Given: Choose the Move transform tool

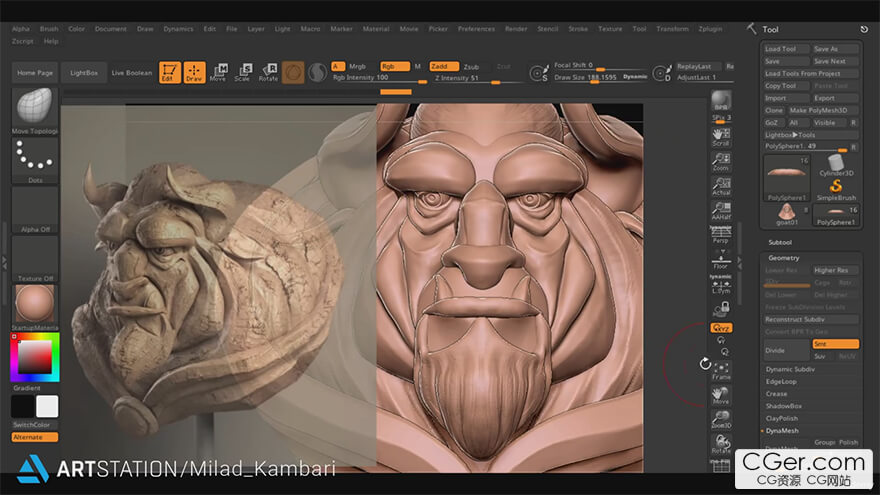Looking at the screenshot, I should (218, 72).
